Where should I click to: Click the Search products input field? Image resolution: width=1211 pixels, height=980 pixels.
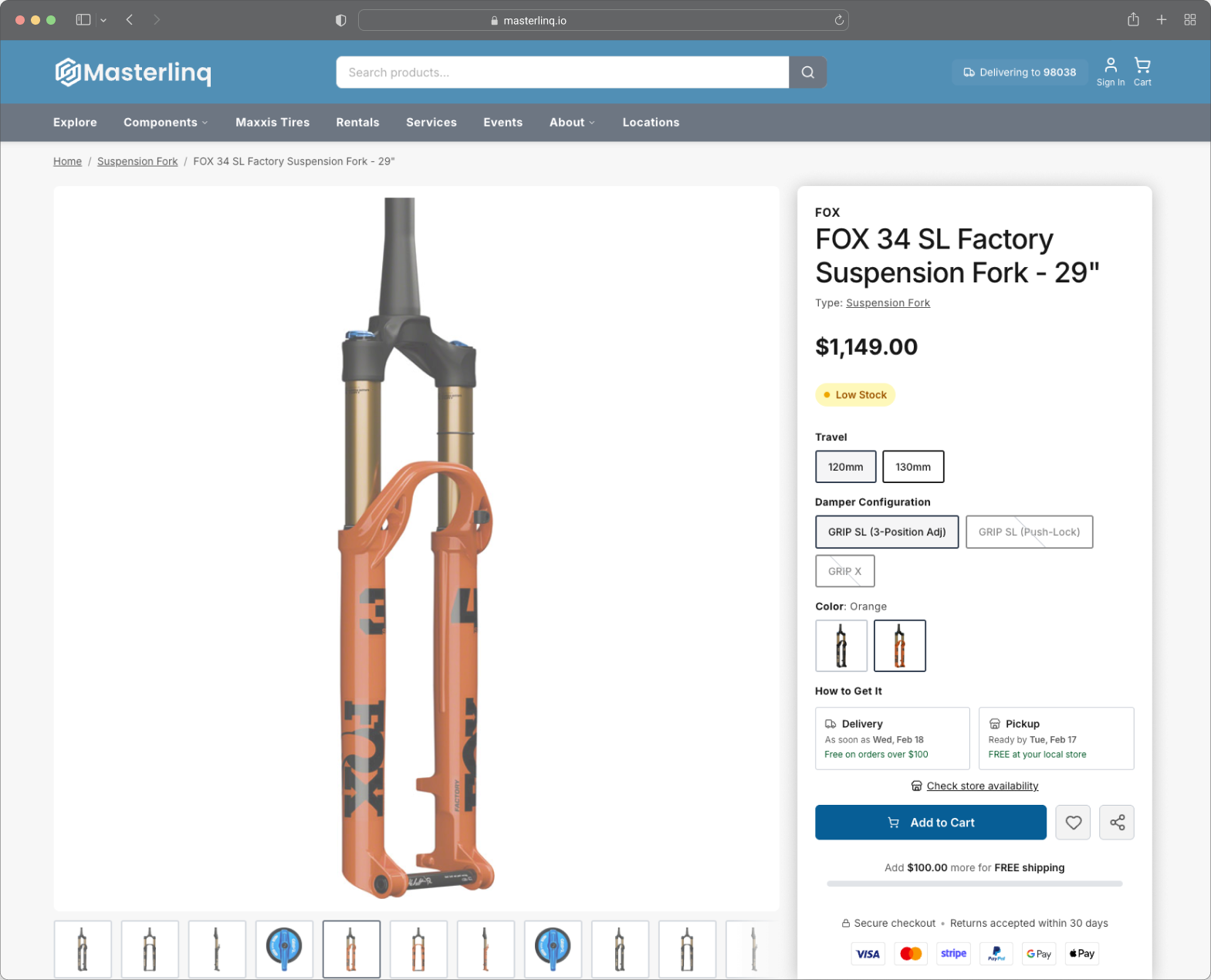pos(562,73)
